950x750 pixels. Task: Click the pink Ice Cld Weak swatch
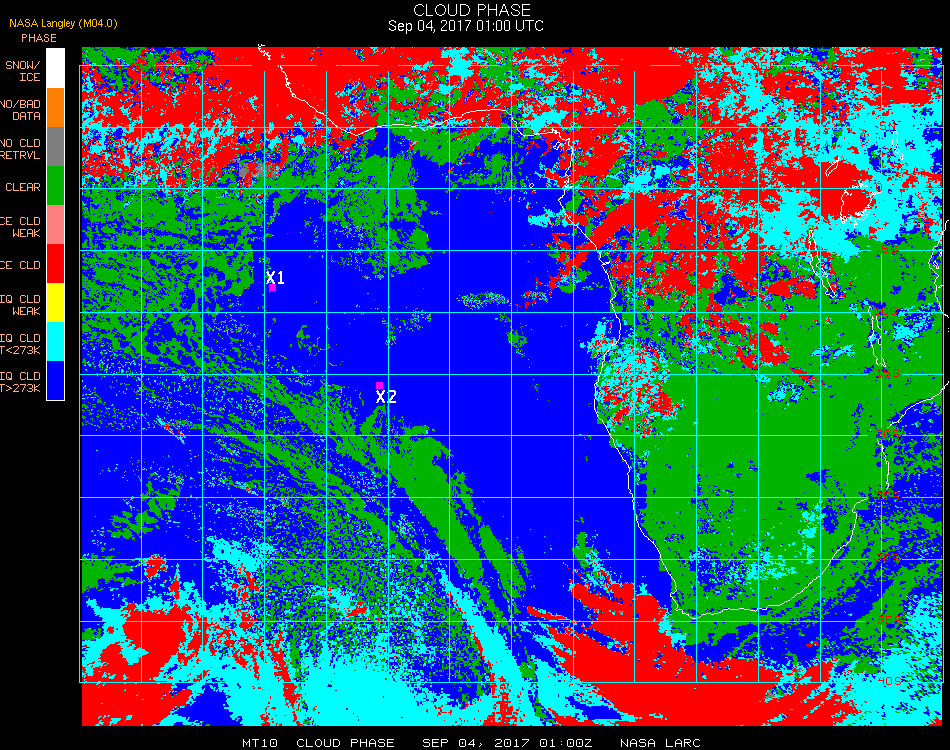click(55, 225)
